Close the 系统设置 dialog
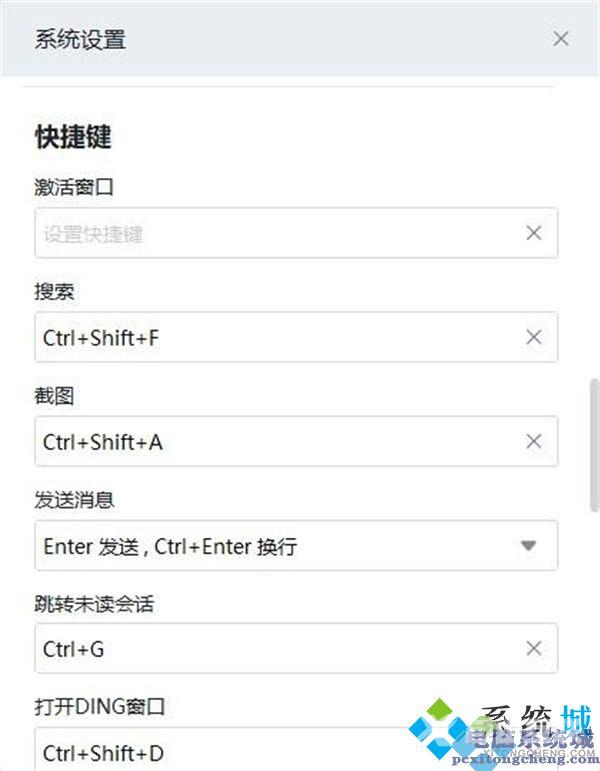The width and height of the screenshot is (600, 771). (x=561, y=39)
